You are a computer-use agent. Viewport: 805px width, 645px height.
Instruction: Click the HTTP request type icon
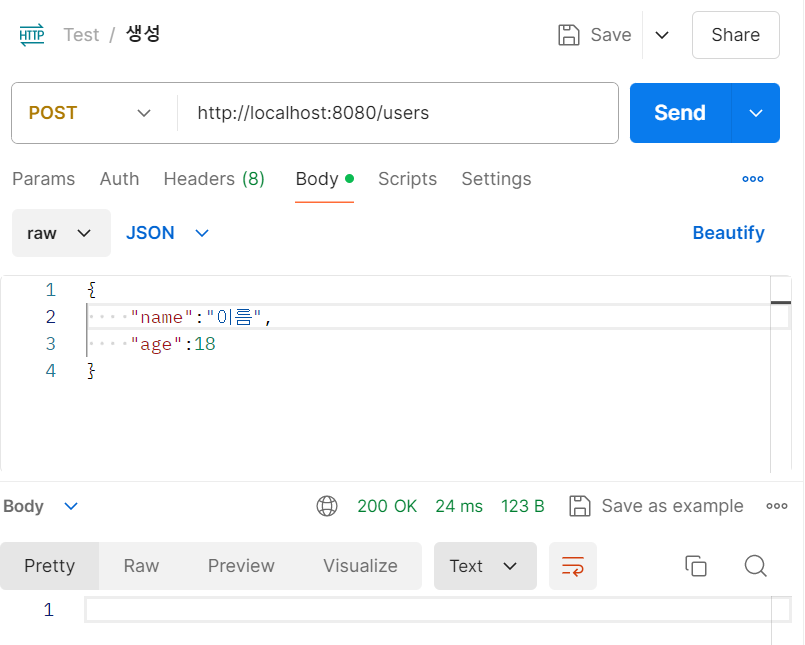32,35
